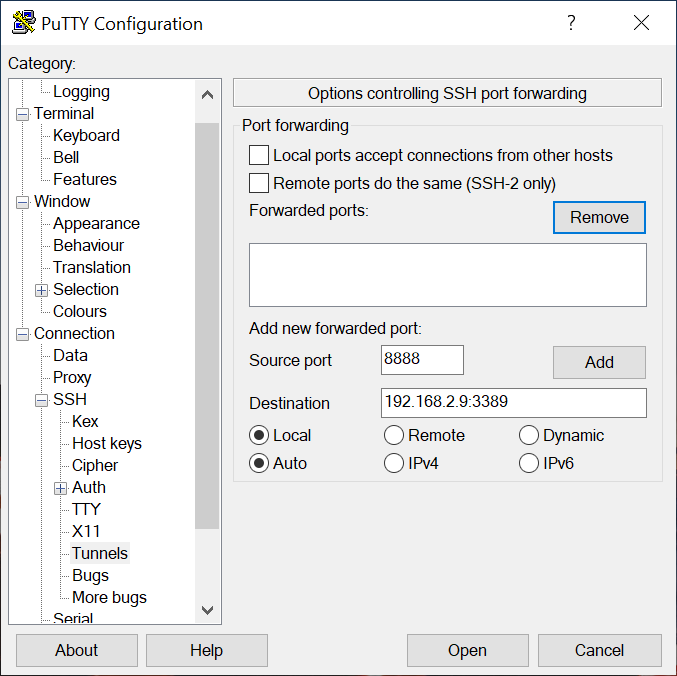Click the Source port input field

pyautogui.click(x=422, y=360)
